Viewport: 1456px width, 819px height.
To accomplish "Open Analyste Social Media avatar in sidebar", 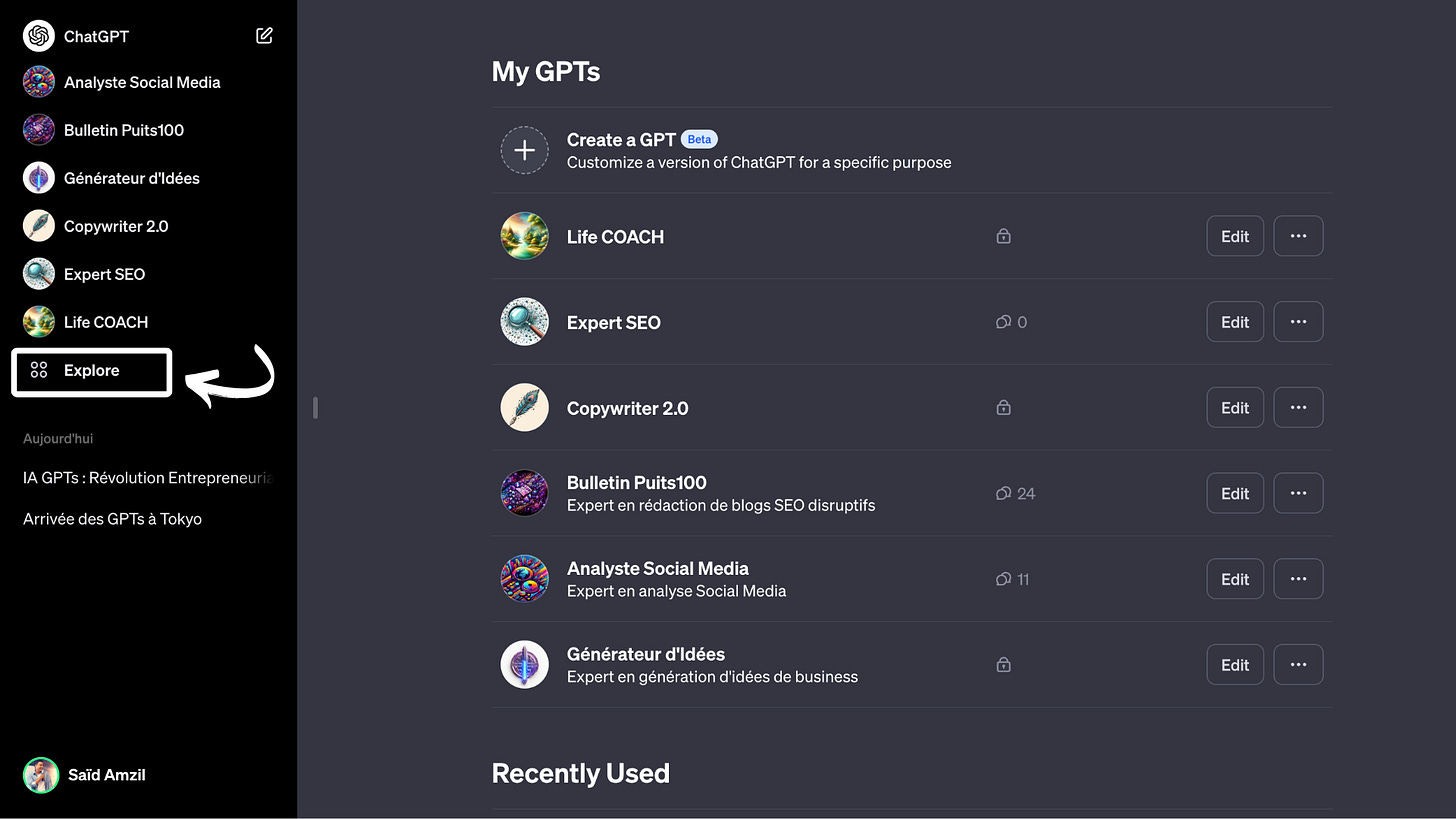I will coord(39,82).
